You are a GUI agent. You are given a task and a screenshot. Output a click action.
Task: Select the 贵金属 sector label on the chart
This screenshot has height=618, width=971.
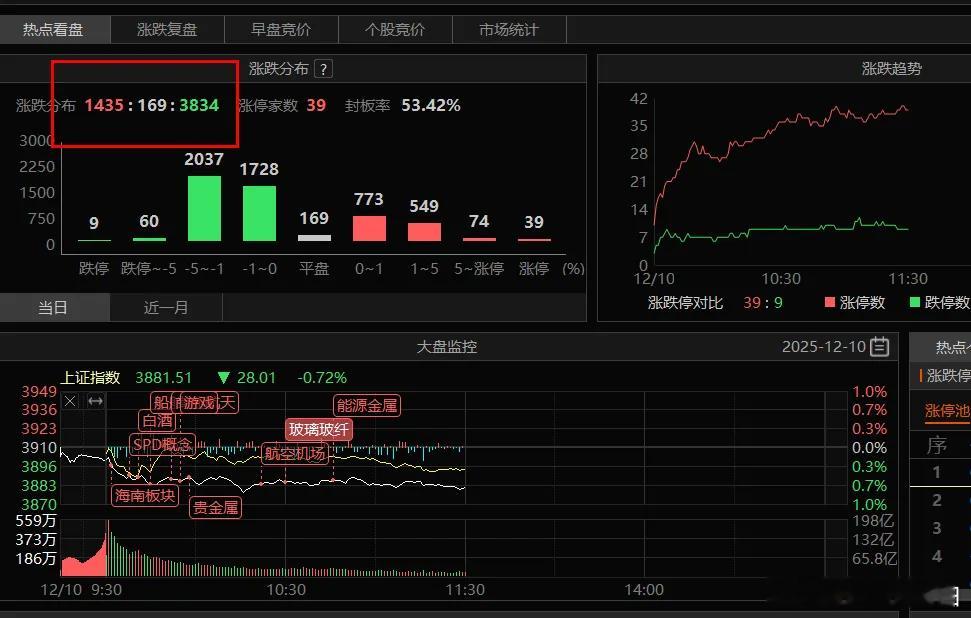click(x=214, y=507)
